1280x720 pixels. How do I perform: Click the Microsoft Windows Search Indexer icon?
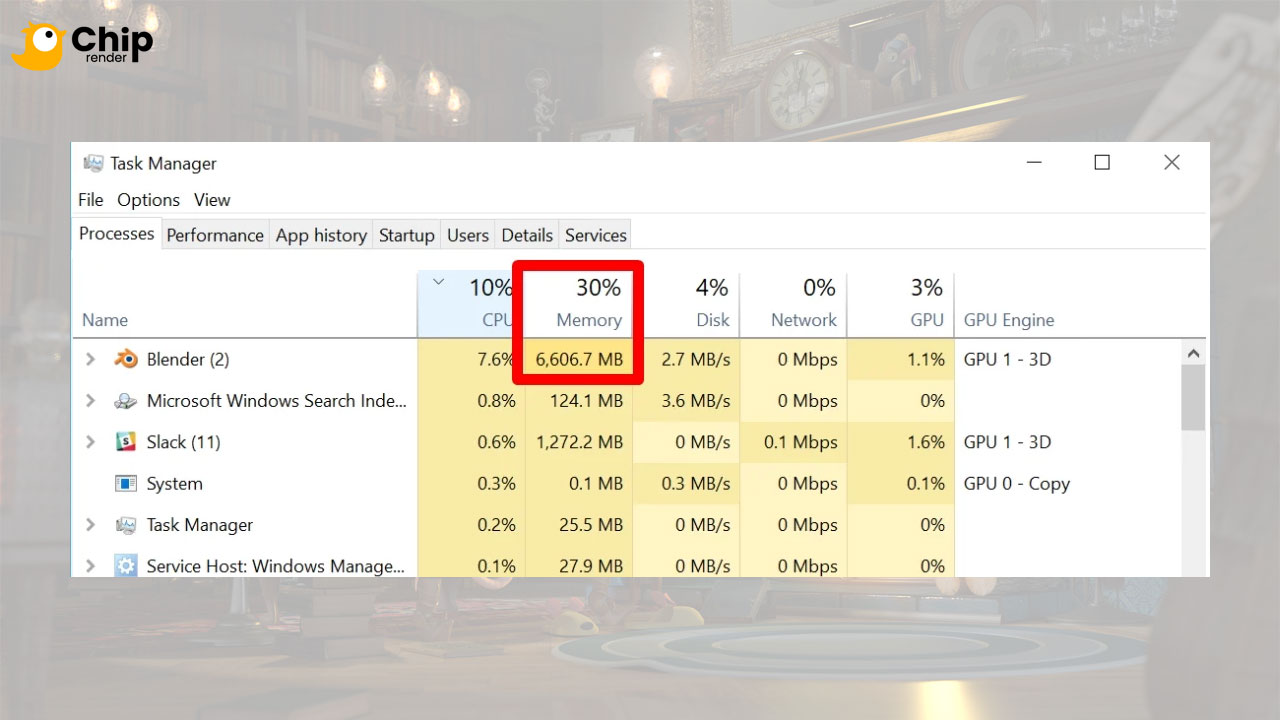(x=126, y=401)
